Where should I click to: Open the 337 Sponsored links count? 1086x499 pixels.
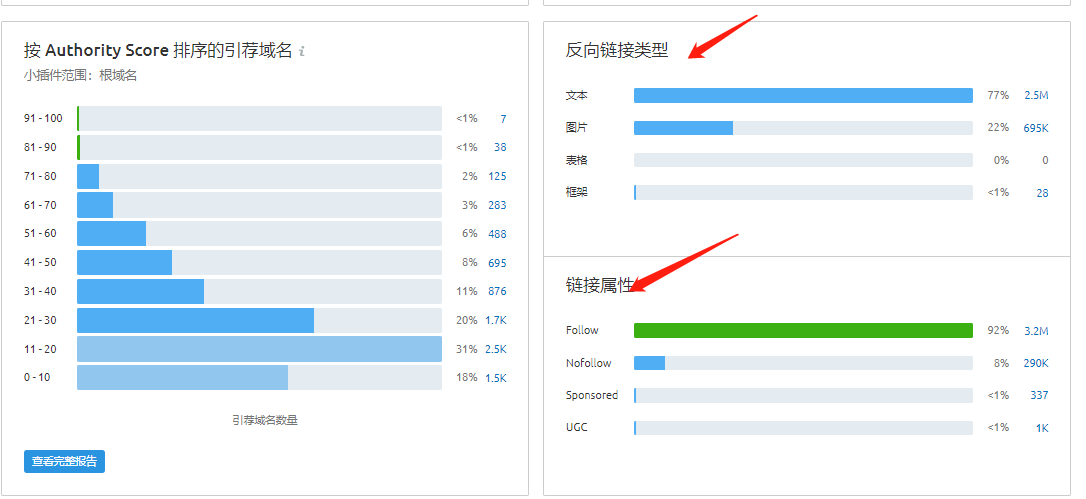(x=1039, y=396)
